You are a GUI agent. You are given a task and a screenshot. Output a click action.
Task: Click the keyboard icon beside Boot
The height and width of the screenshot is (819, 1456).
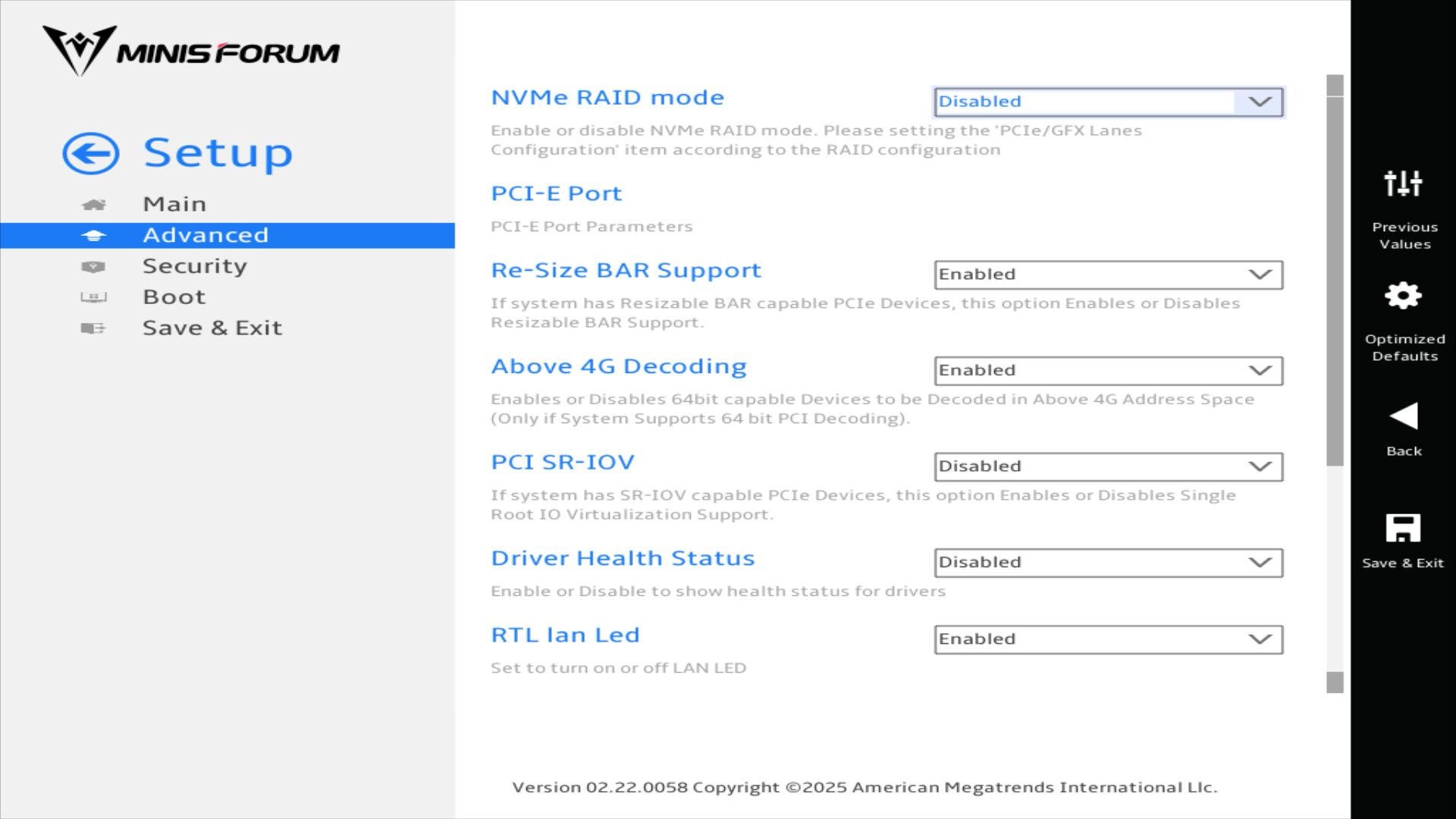93,297
